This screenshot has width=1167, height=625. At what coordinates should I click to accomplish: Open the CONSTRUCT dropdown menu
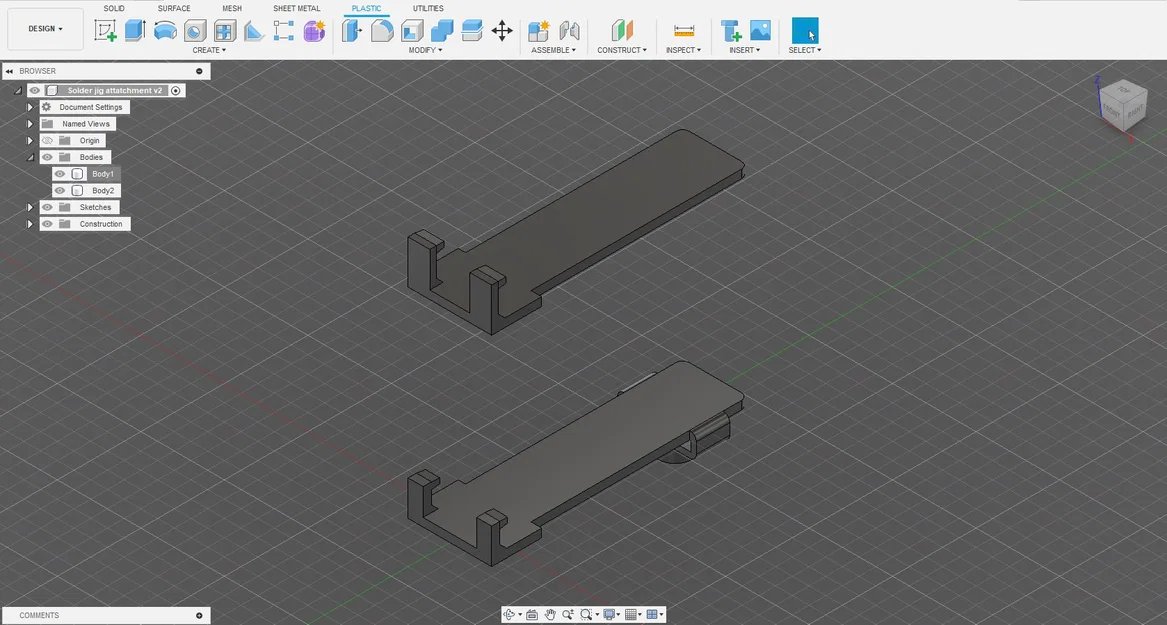(621, 50)
